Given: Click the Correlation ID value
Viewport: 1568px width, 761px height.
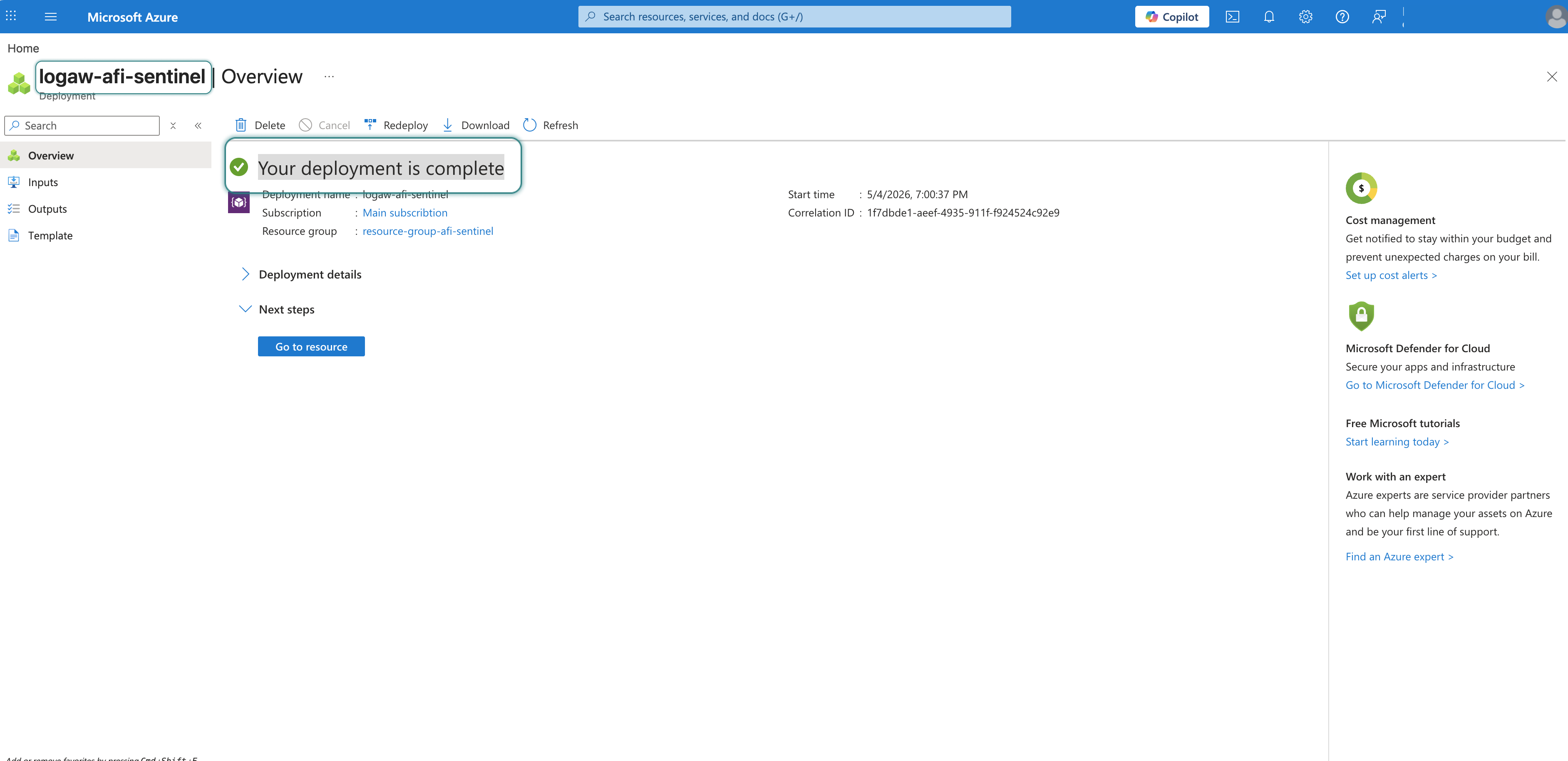Looking at the screenshot, I should tap(963, 212).
